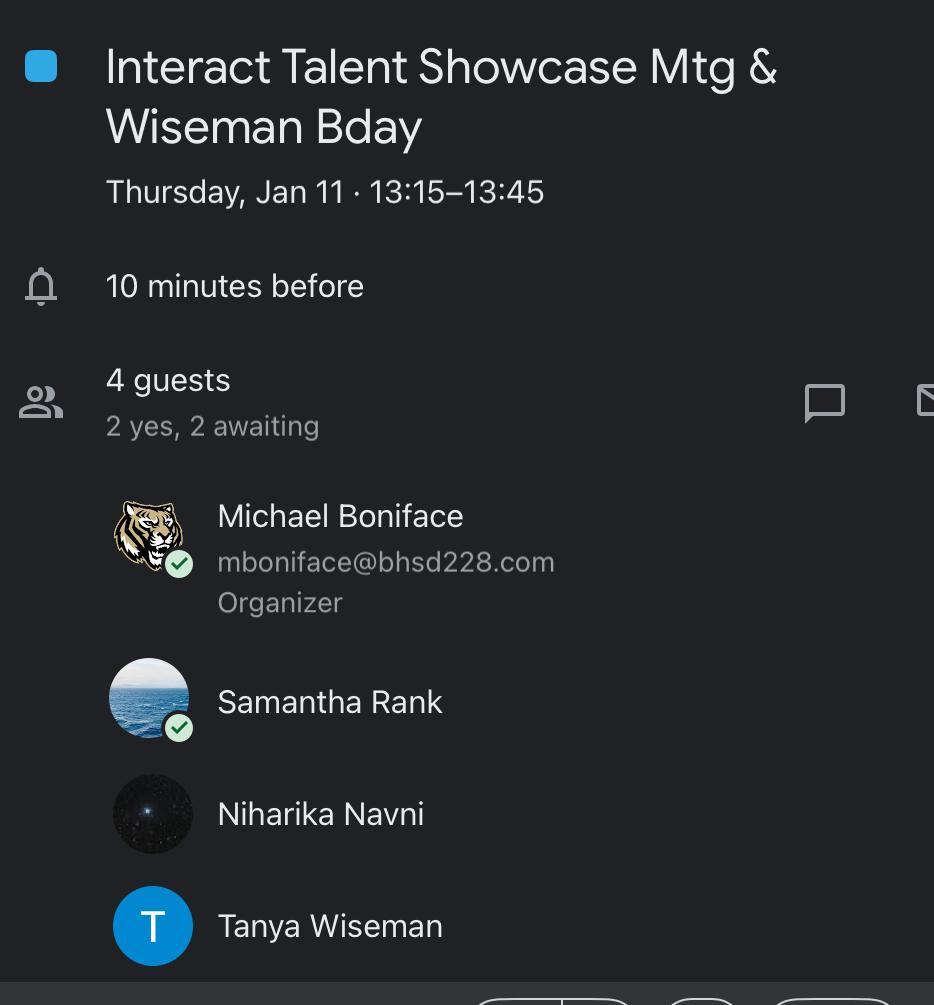Open the guest chat message icon
This screenshot has height=1005, width=934.
(825, 403)
